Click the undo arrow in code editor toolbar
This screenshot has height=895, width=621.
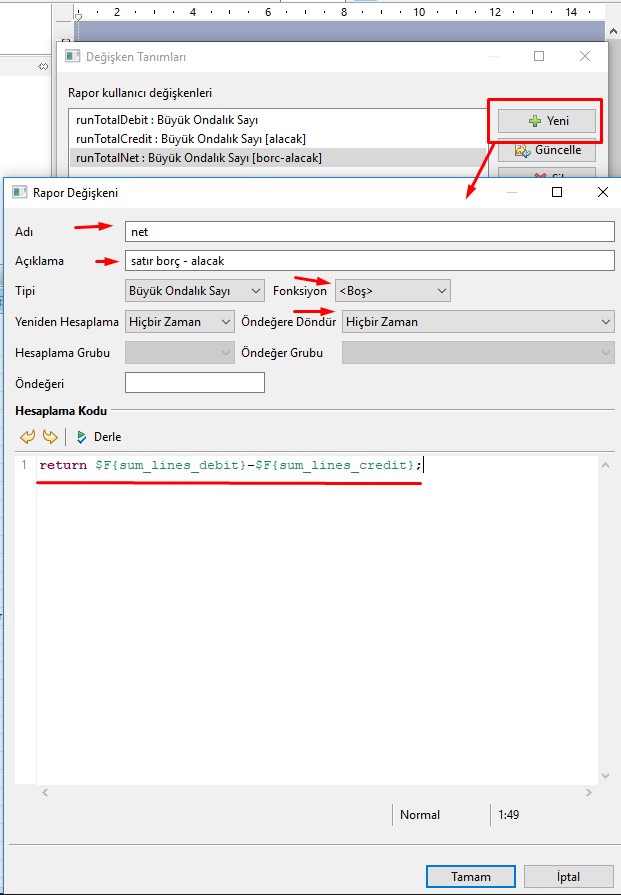tap(27, 437)
